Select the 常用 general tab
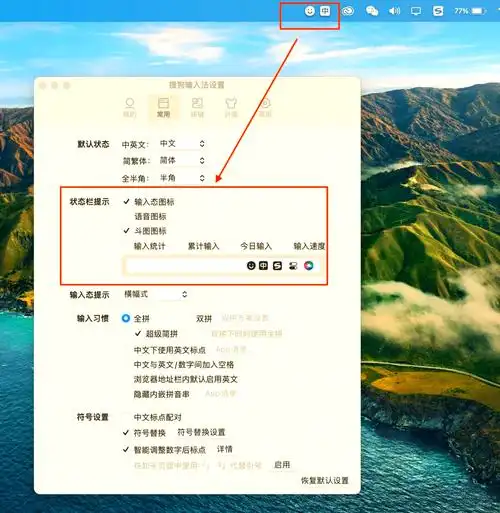Image resolution: width=500 pixels, height=513 pixels. coord(163,108)
